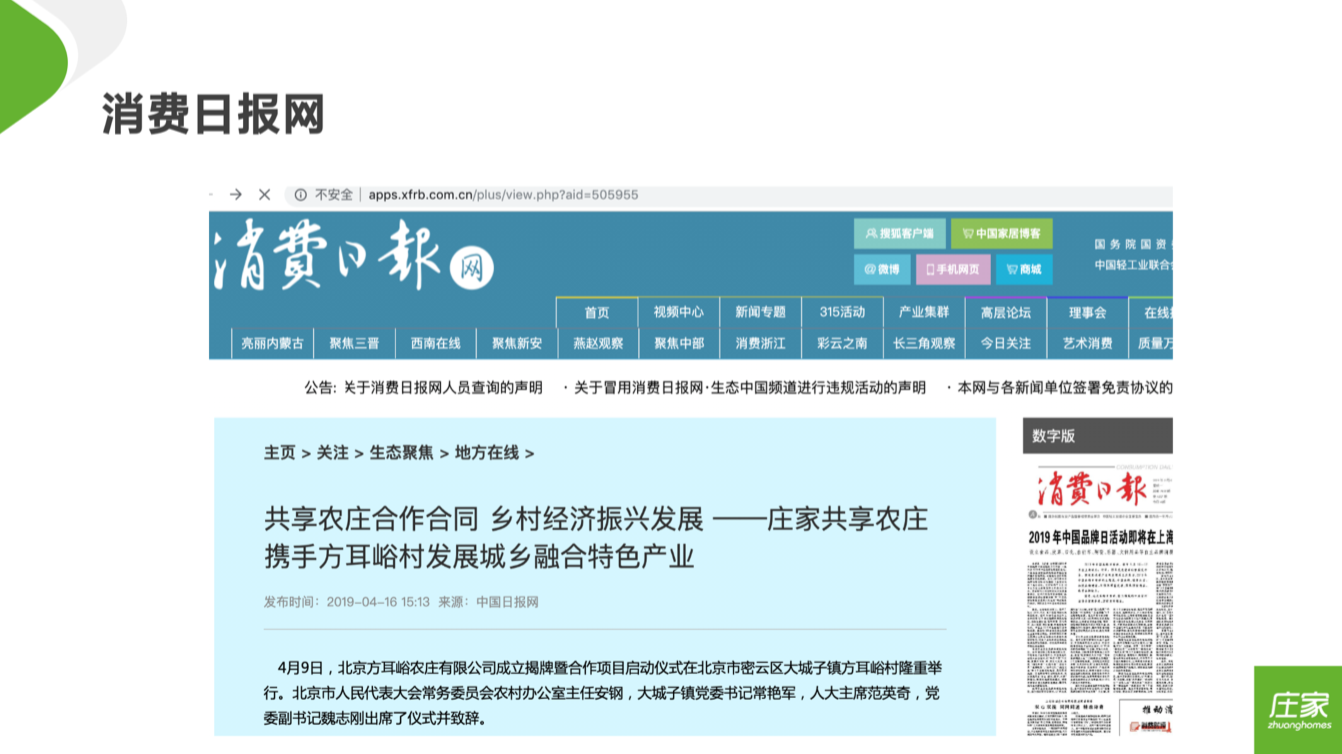Stop page loading with X icon
This screenshot has width=1342, height=754.
pos(264,194)
